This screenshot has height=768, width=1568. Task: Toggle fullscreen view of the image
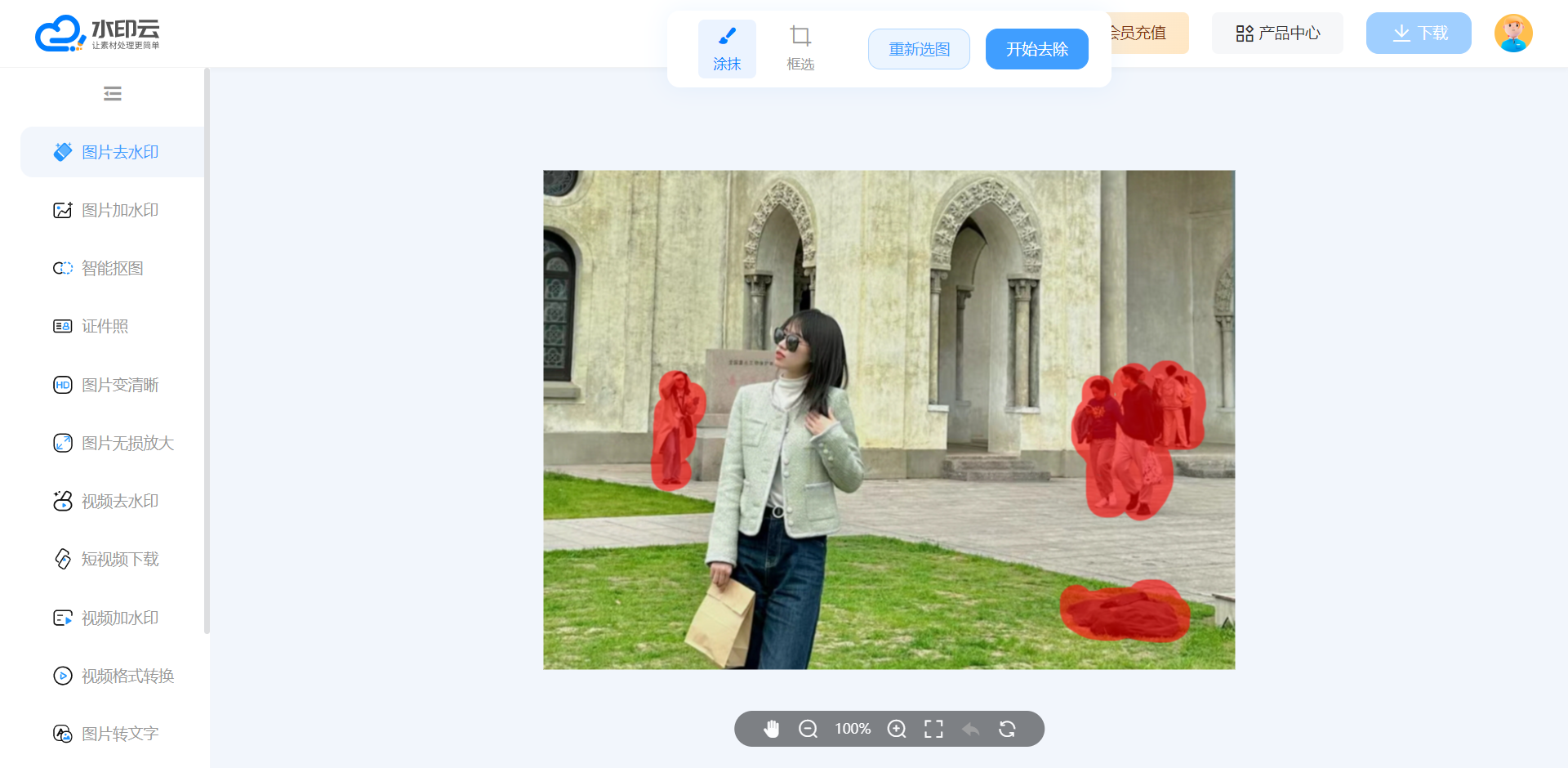click(x=933, y=729)
